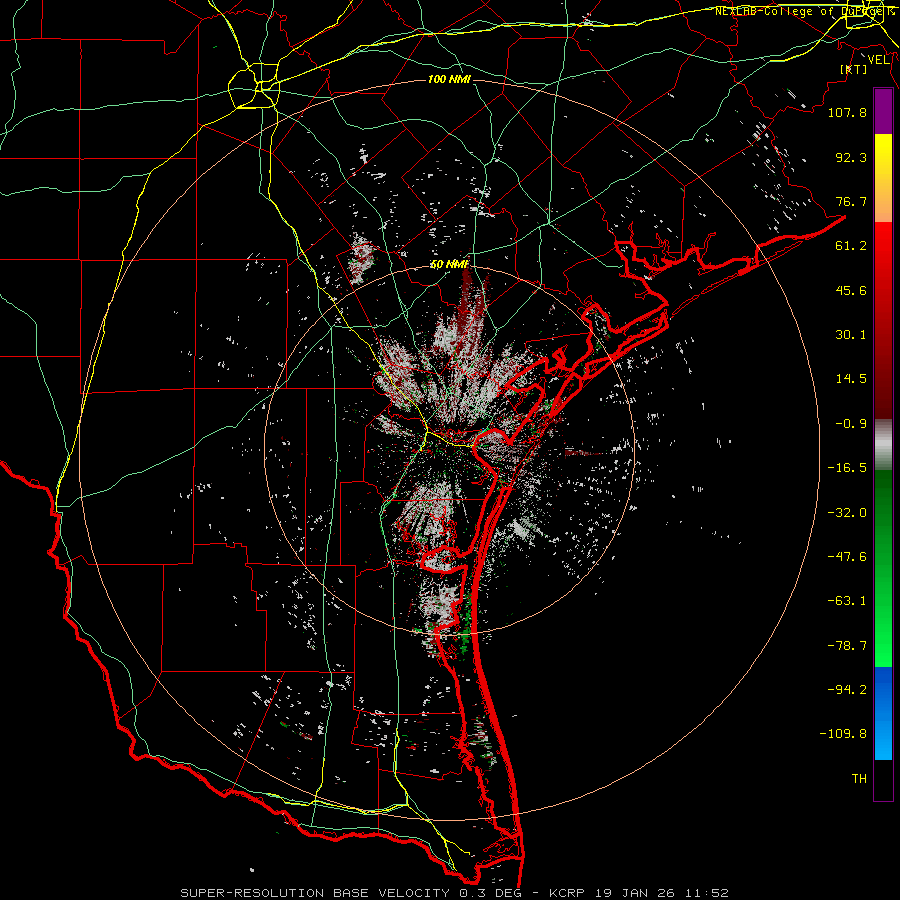This screenshot has height=900, width=900.
Task: Select the 61.2 velocity scale value
Action: click(x=851, y=246)
